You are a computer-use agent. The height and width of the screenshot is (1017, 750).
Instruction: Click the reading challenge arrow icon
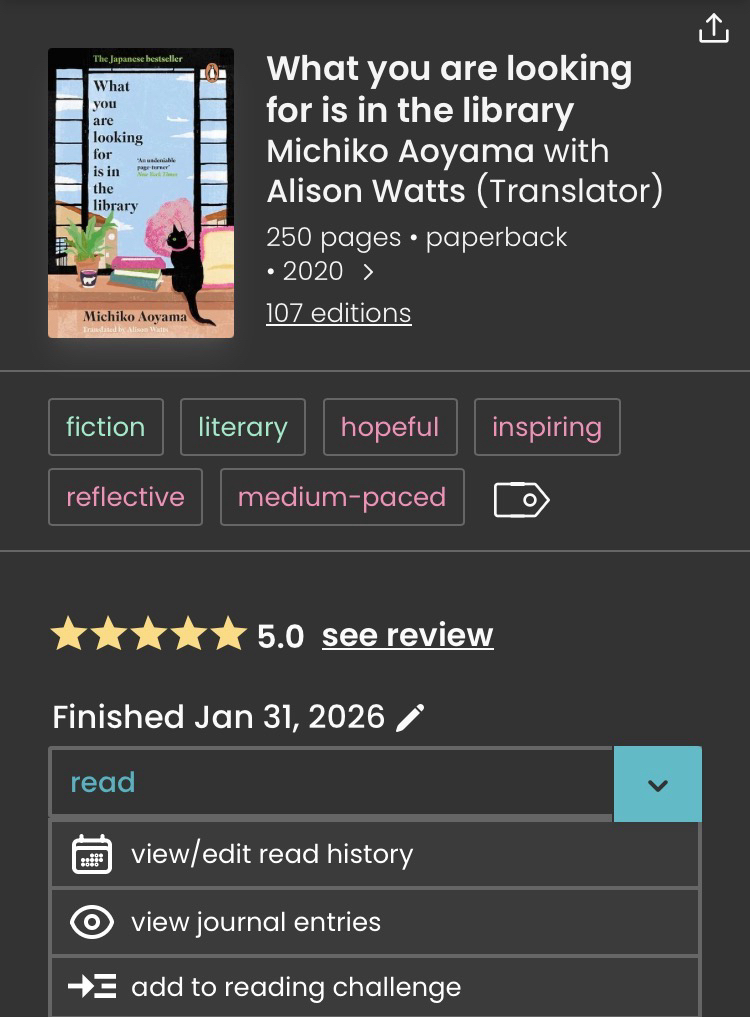coord(92,987)
